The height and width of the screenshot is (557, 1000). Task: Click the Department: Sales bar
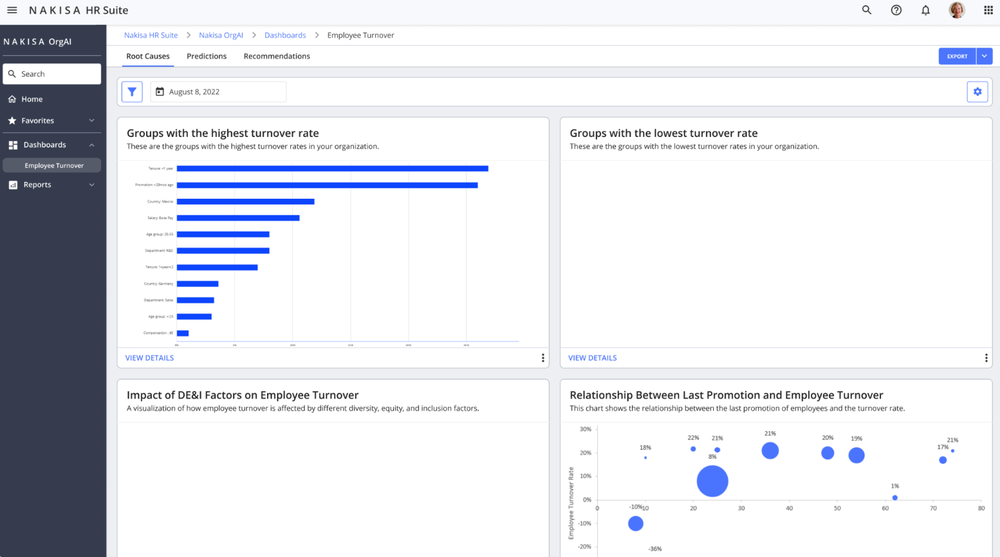click(195, 300)
